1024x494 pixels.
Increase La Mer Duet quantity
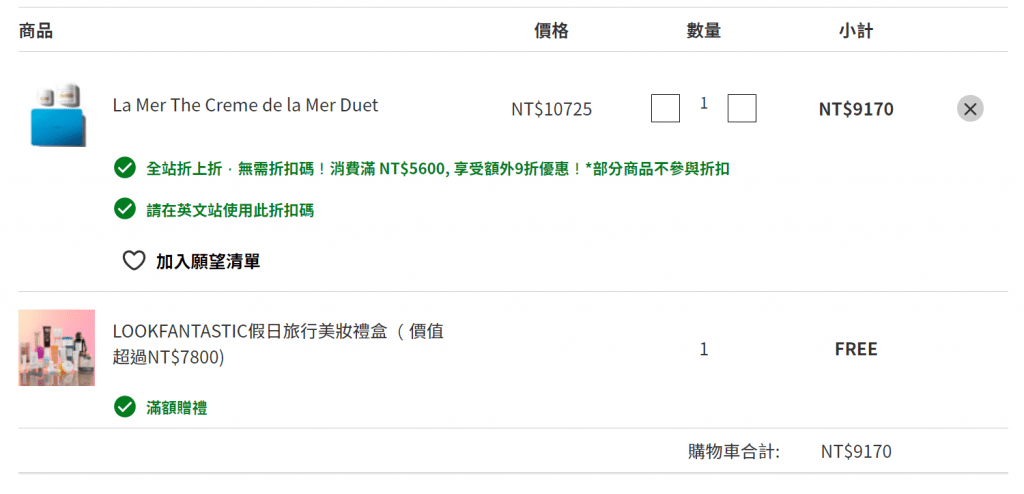[742, 108]
